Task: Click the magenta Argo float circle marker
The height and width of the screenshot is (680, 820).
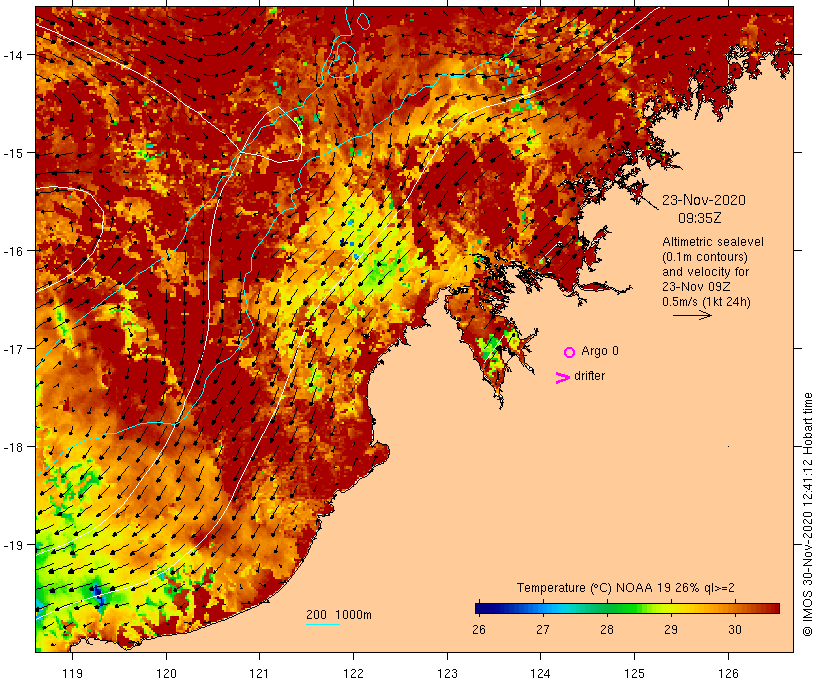Action: pyautogui.click(x=570, y=352)
